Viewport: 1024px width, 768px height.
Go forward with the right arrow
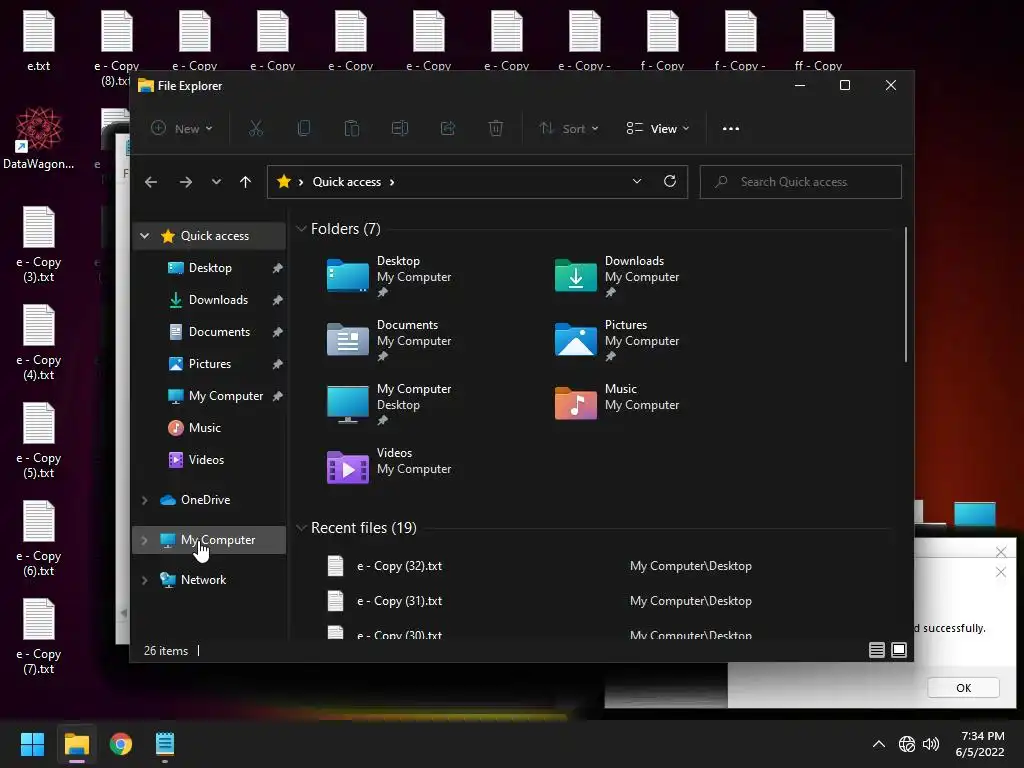coord(186,182)
